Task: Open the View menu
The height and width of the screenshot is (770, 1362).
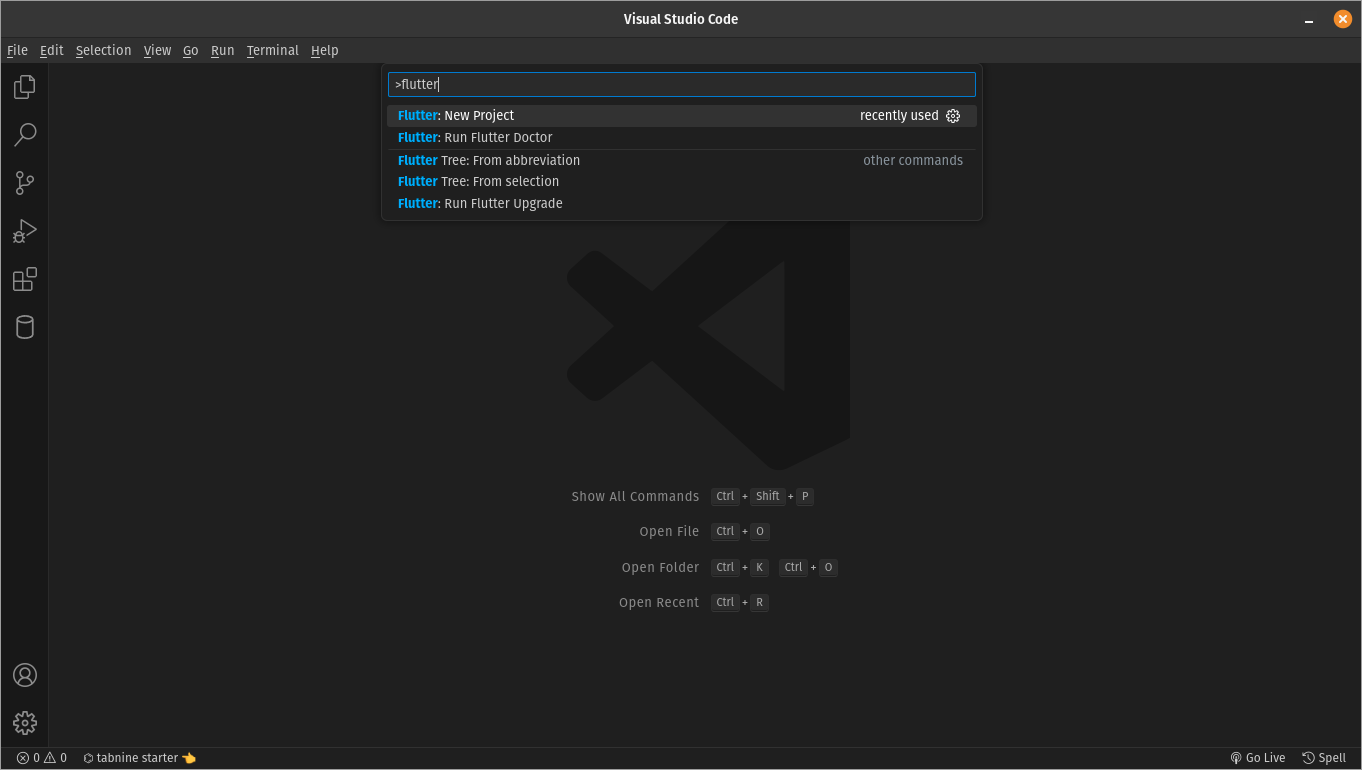Action: 157,50
